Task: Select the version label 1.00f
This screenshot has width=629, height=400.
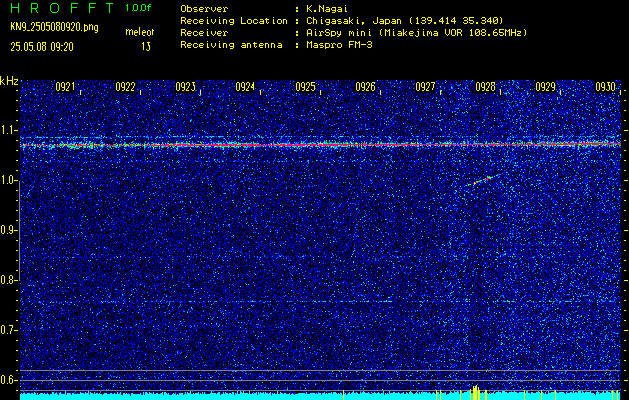Action: 138,8
